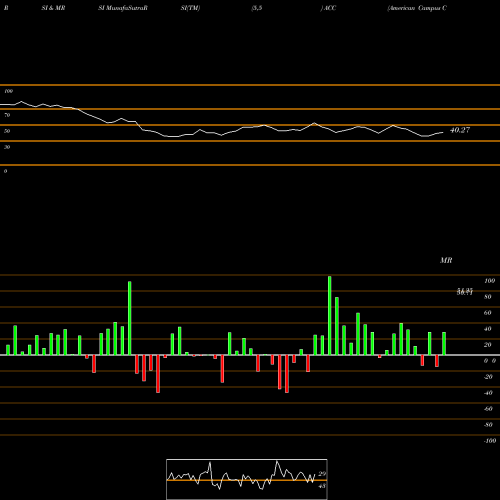Open the mini oscillator thumbnail chart
Image resolution: width=500 pixels, height=500 pixels.
(247, 479)
